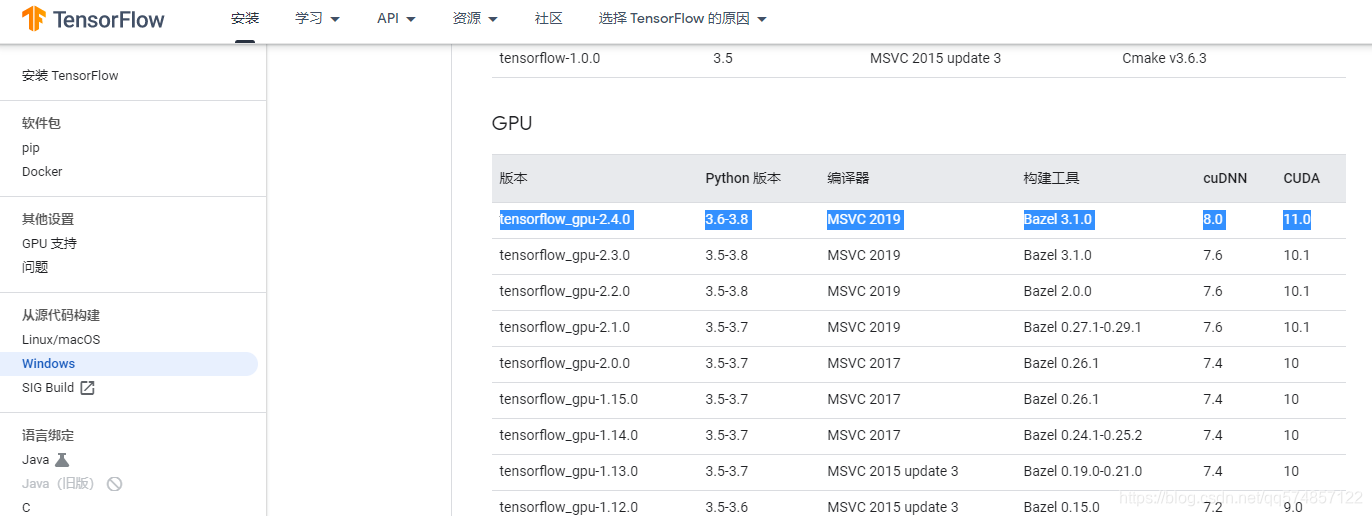
Task: Click the Bazel 2.0.0 cell
Action: 1058,291
